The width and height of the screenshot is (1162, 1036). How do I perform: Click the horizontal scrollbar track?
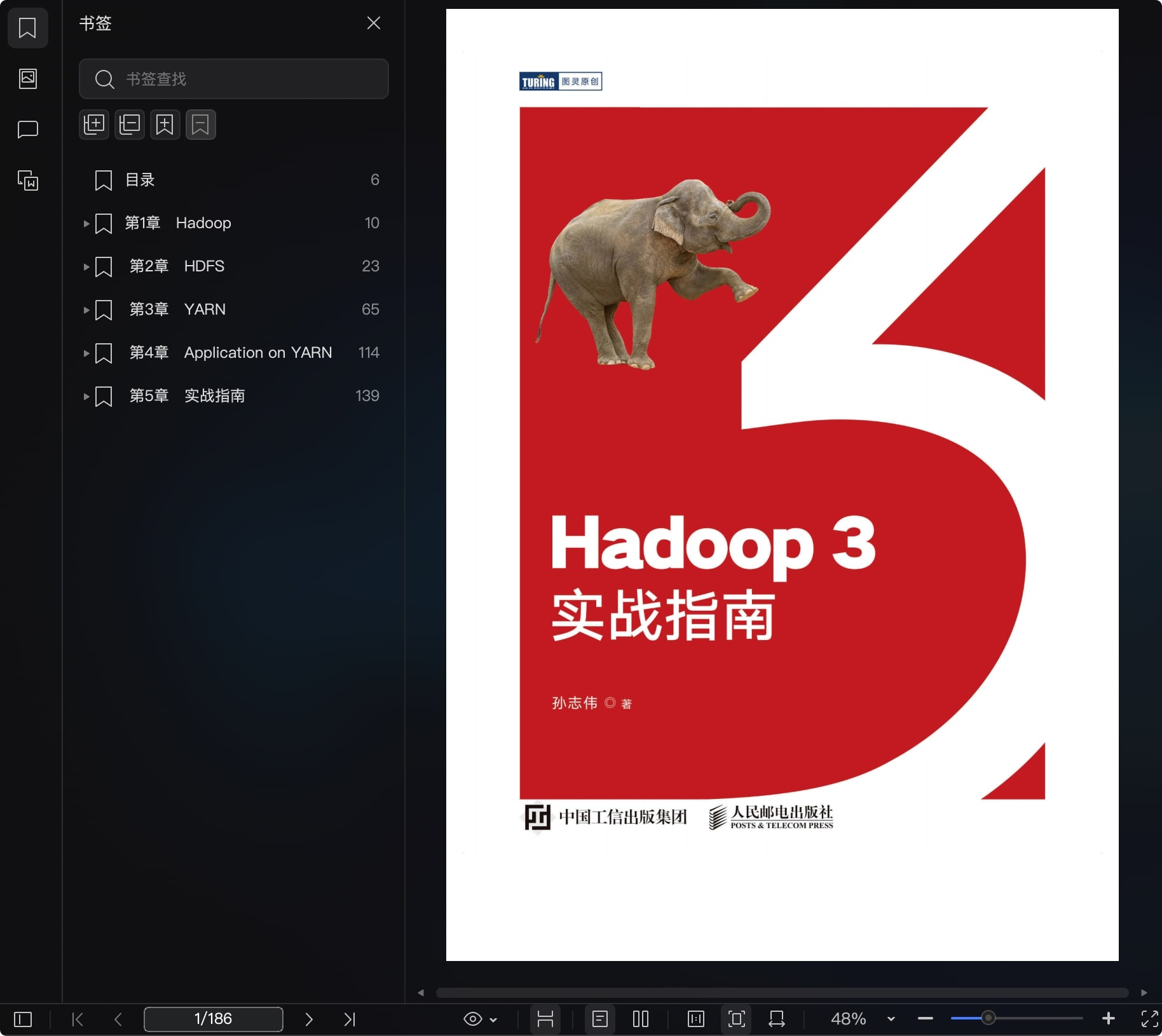(x=782, y=993)
